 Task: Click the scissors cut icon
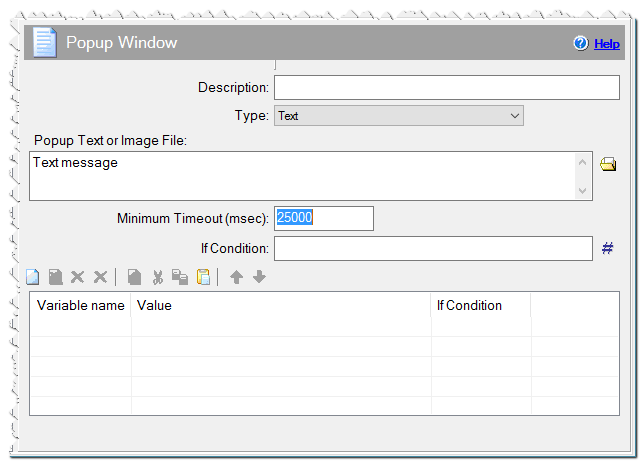click(158, 277)
